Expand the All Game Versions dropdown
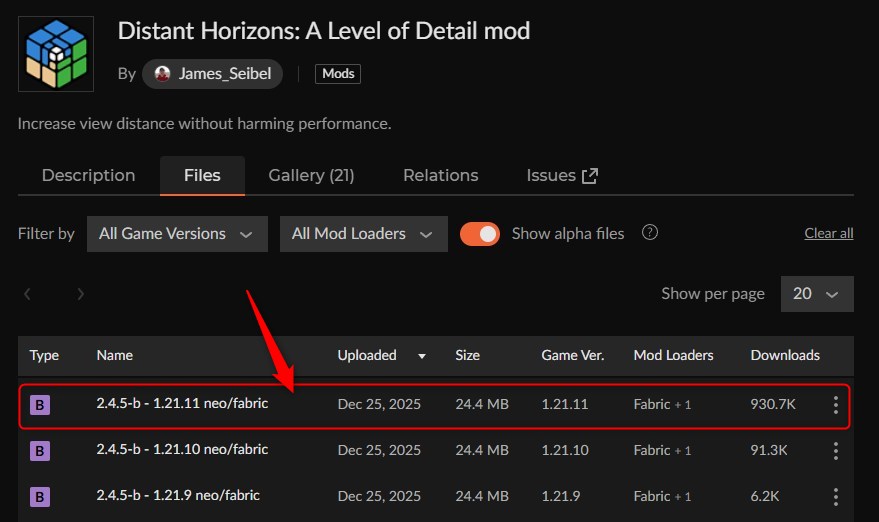 point(177,234)
